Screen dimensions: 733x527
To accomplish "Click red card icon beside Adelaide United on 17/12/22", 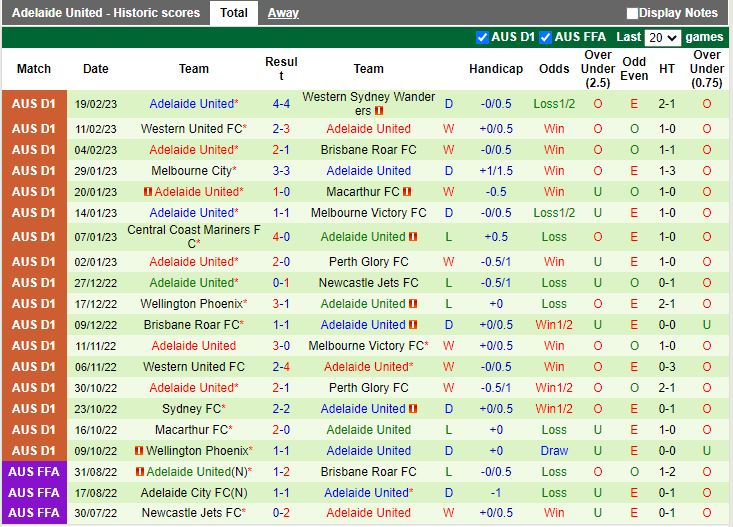I will (x=413, y=303).
